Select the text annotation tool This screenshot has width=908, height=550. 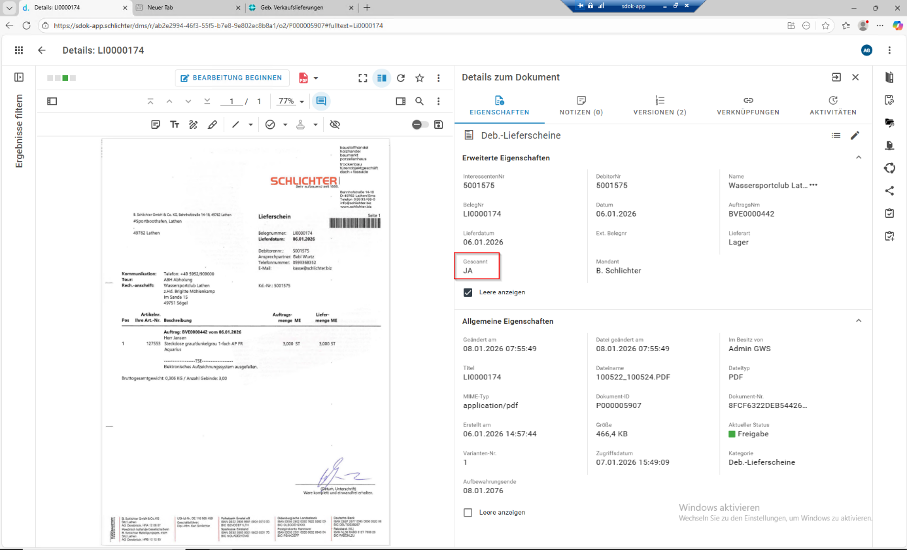coord(174,124)
